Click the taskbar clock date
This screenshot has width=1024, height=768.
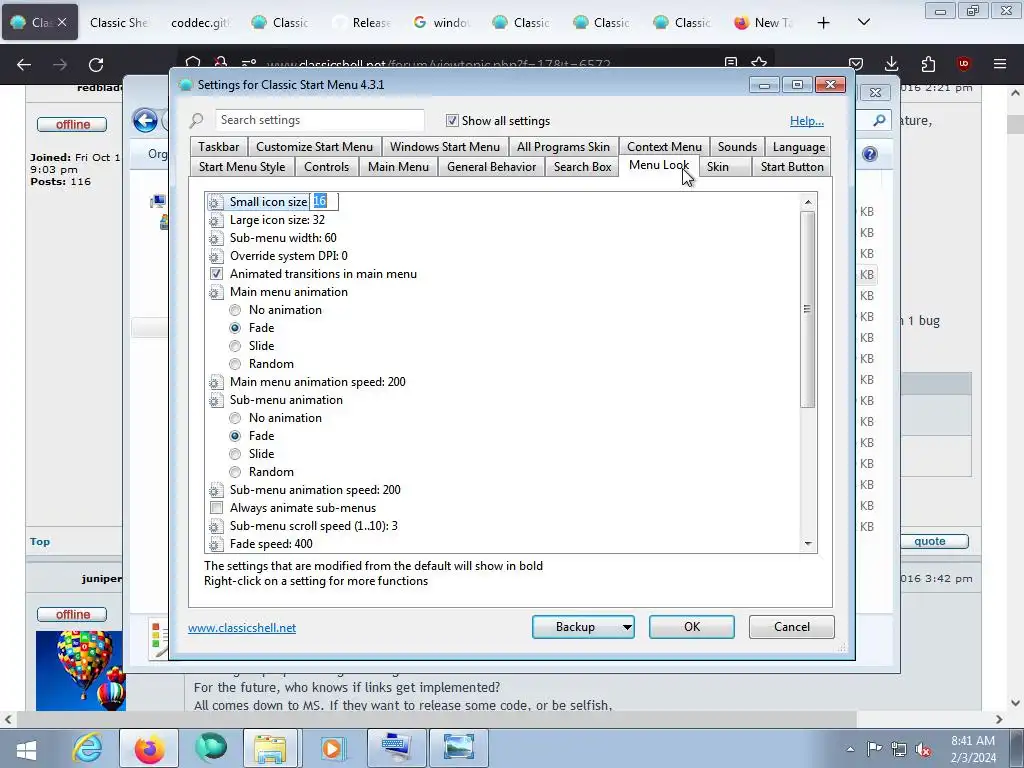point(973,749)
